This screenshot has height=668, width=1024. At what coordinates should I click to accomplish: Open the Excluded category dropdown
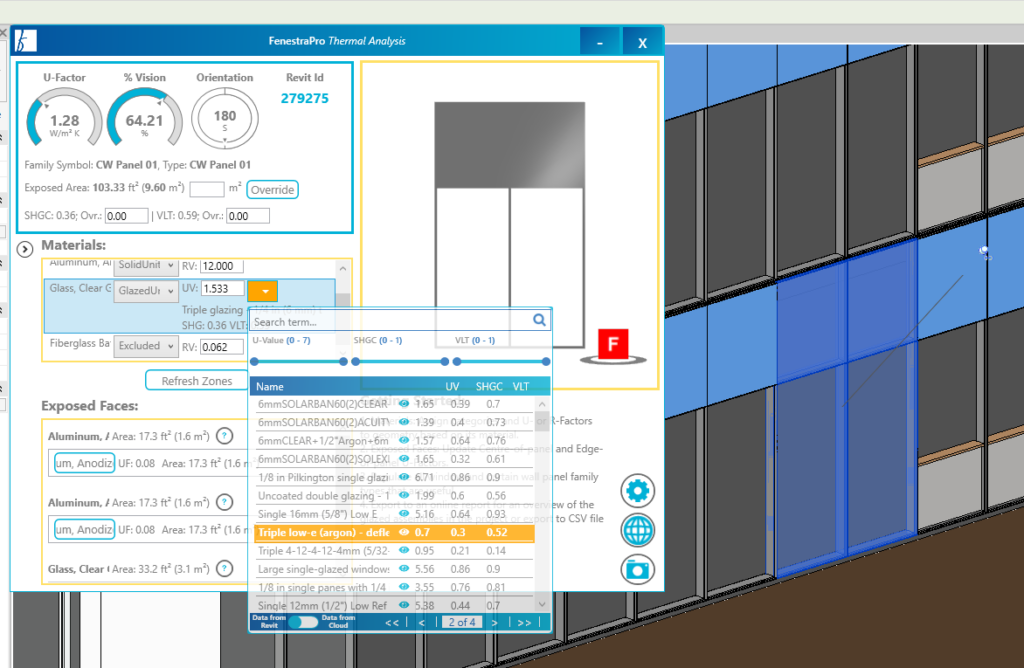pos(146,346)
